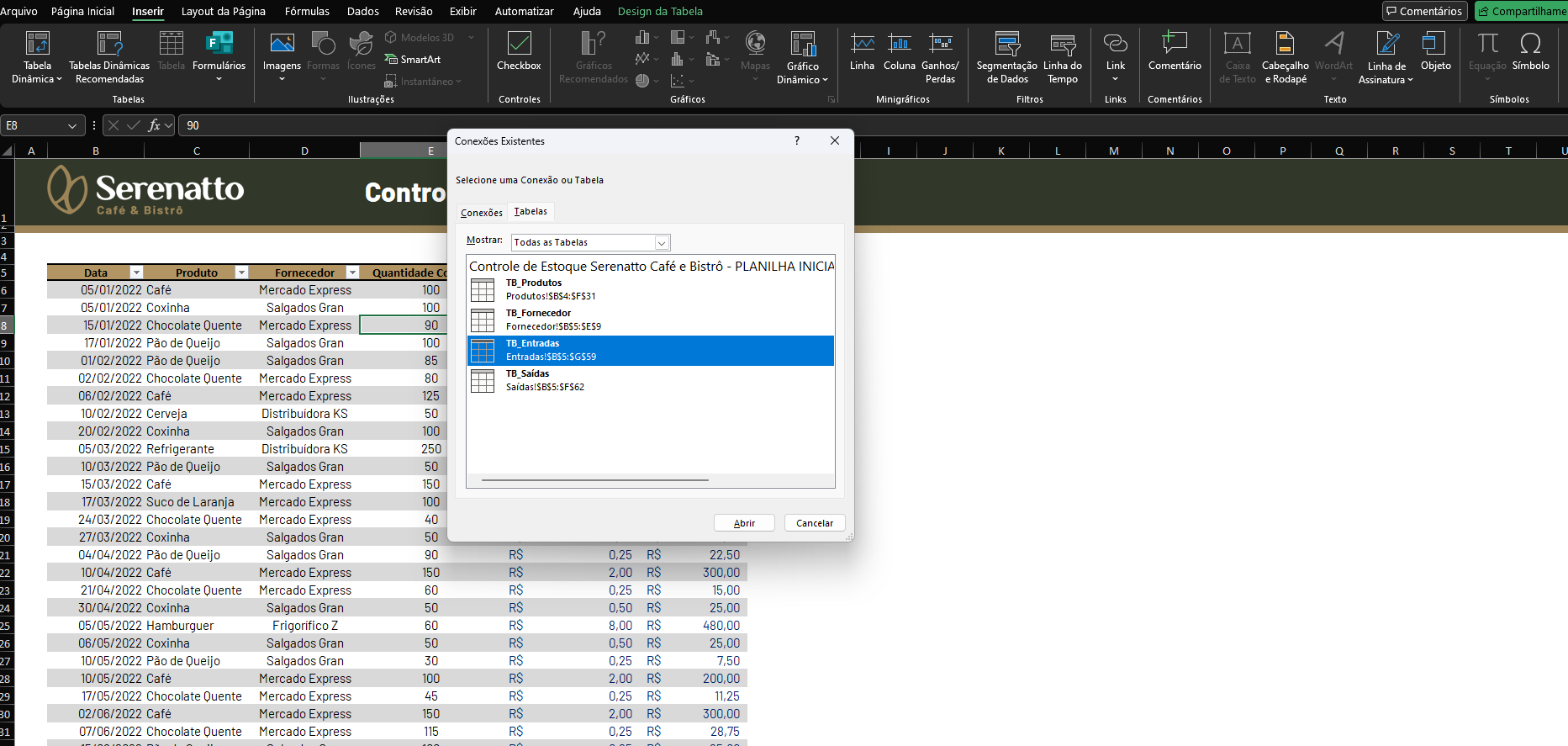The height and width of the screenshot is (746, 1568).
Task: Insert an Objeto
Action: click(x=1435, y=50)
